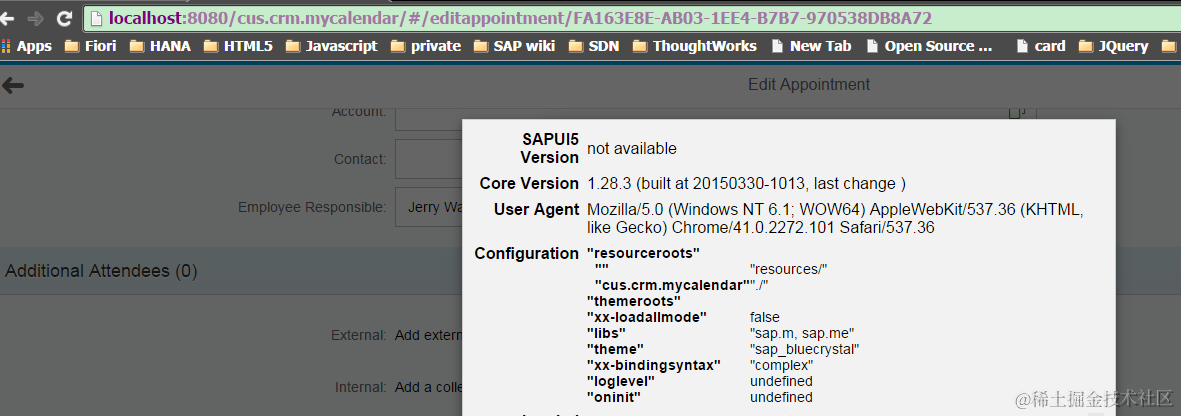The width and height of the screenshot is (1181, 416).
Task: Open the SDN bookmark folder
Action: pyautogui.click(x=594, y=46)
